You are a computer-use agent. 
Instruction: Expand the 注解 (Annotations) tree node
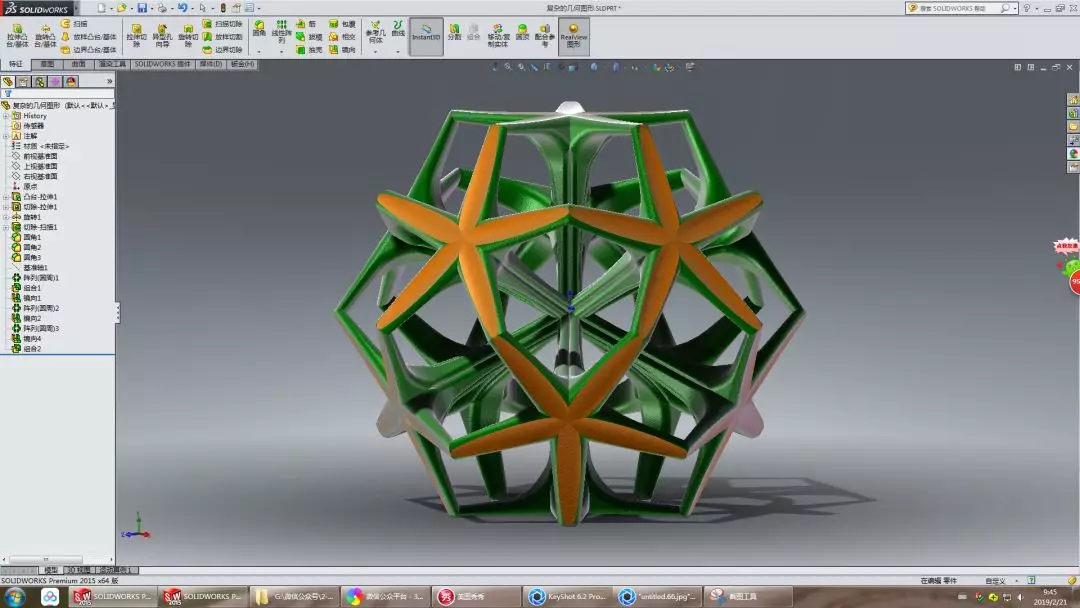point(6,136)
